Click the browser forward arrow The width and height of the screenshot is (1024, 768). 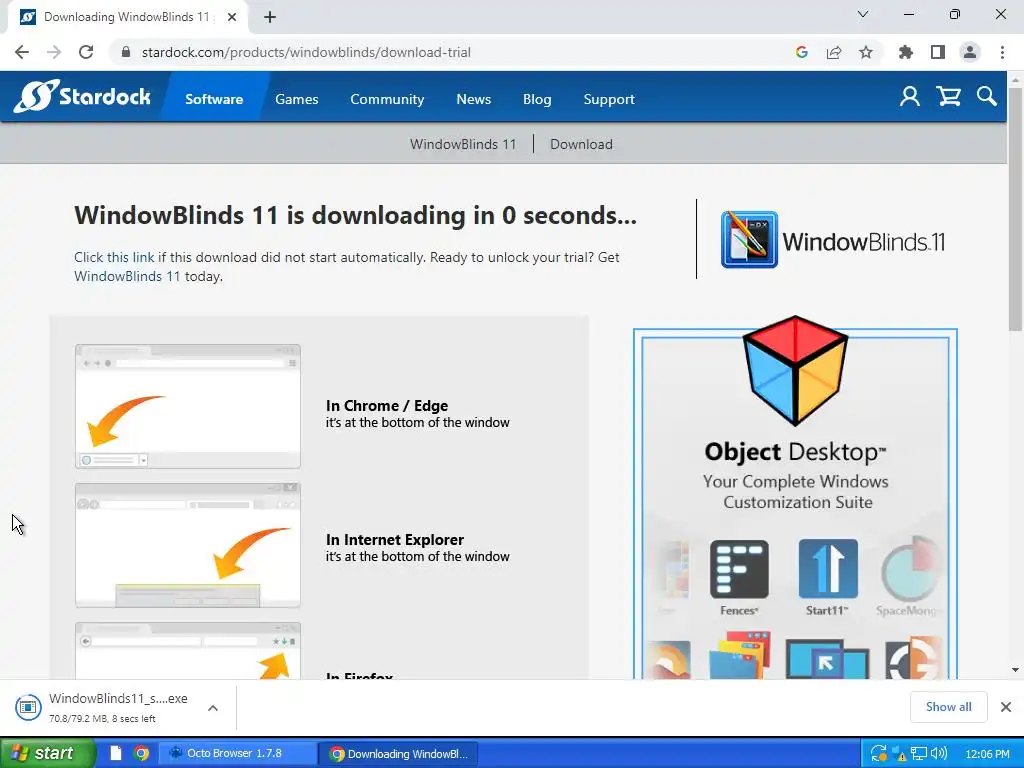click(54, 52)
